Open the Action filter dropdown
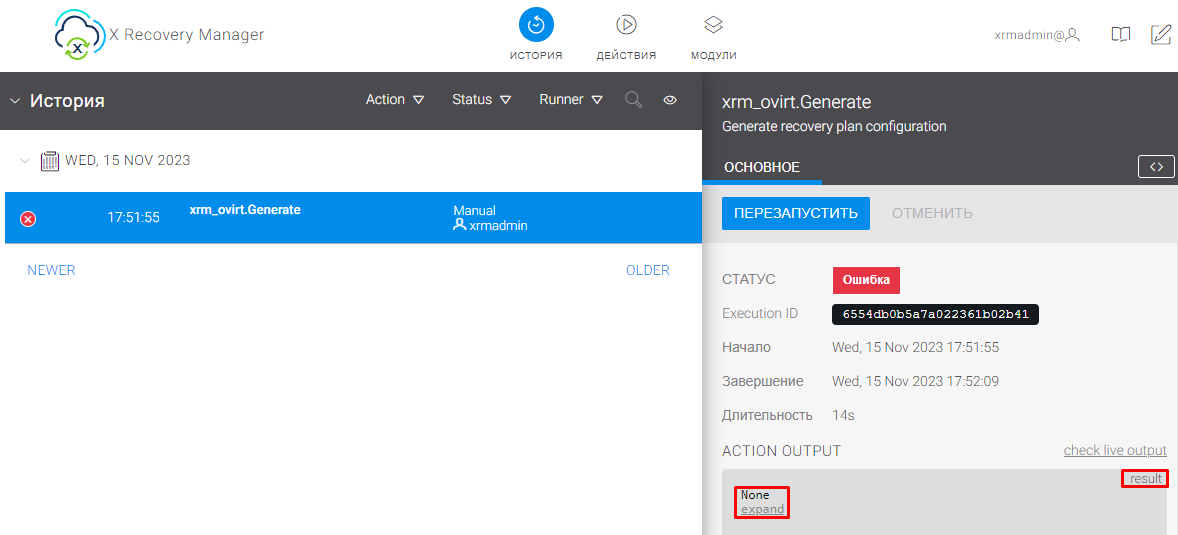The height and width of the screenshot is (535, 1178). 395,100
